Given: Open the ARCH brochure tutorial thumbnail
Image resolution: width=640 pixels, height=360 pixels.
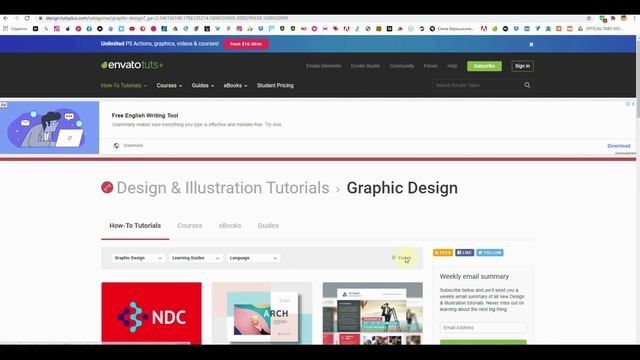Looking at the screenshot, I should pyautogui.click(x=262, y=313).
